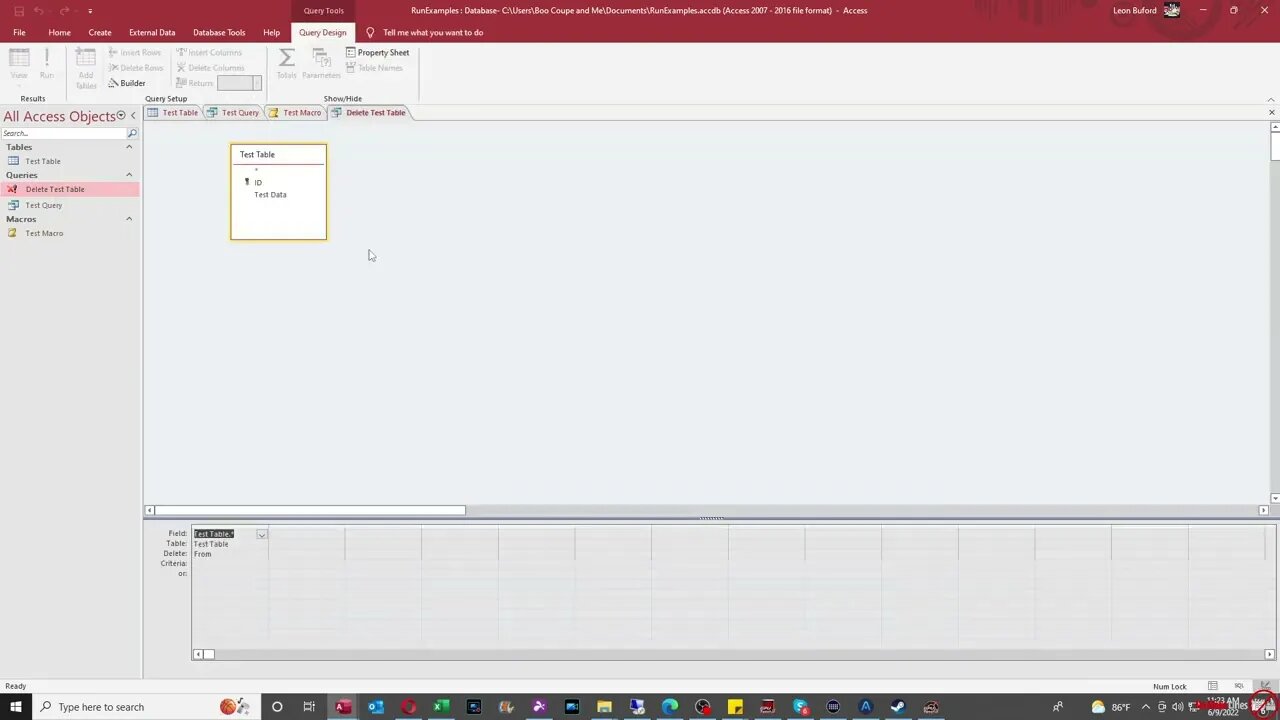Collapse the ribbon with the arrow

click(x=1271, y=99)
